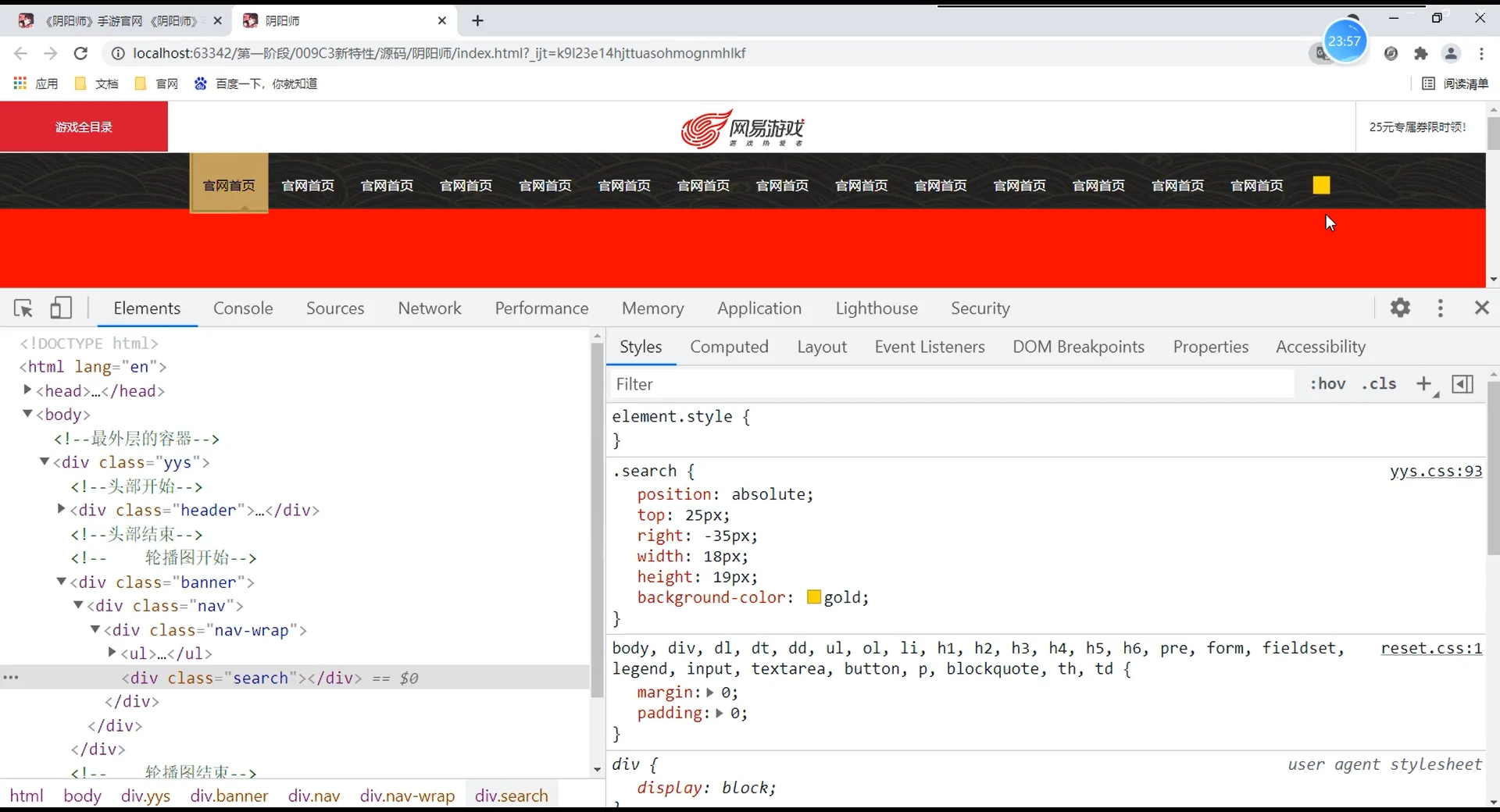Click the Chrome profile avatar icon
The height and width of the screenshot is (812, 1500).
(1452, 53)
